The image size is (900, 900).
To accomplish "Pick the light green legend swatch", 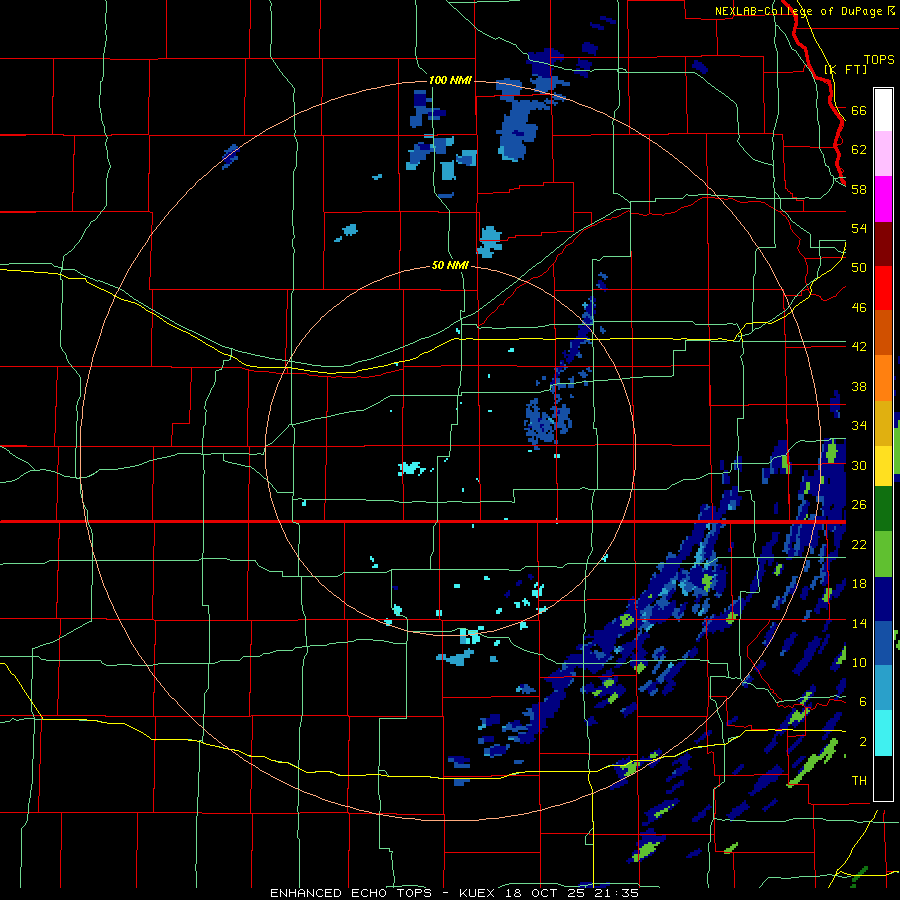I will click(x=883, y=554).
